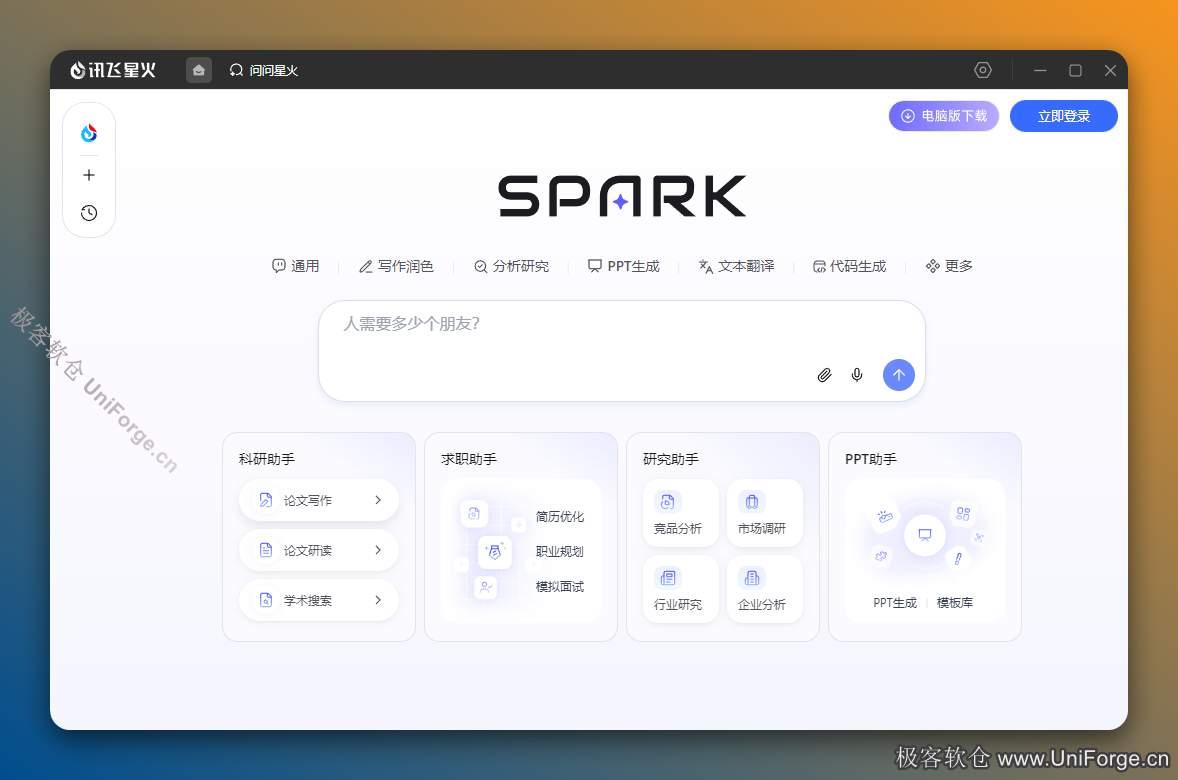Open 简历优化 in 求职助手
Viewport: 1178px width, 780px height.
tap(560, 516)
